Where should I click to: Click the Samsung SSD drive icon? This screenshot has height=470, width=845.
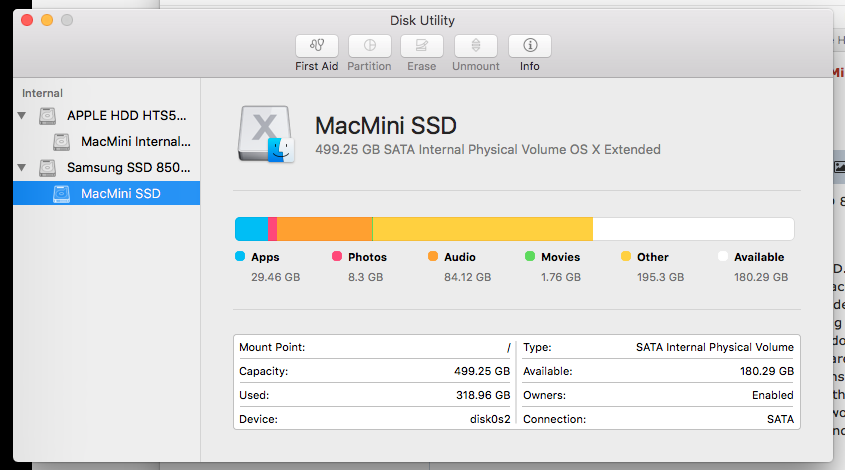(x=47, y=168)
